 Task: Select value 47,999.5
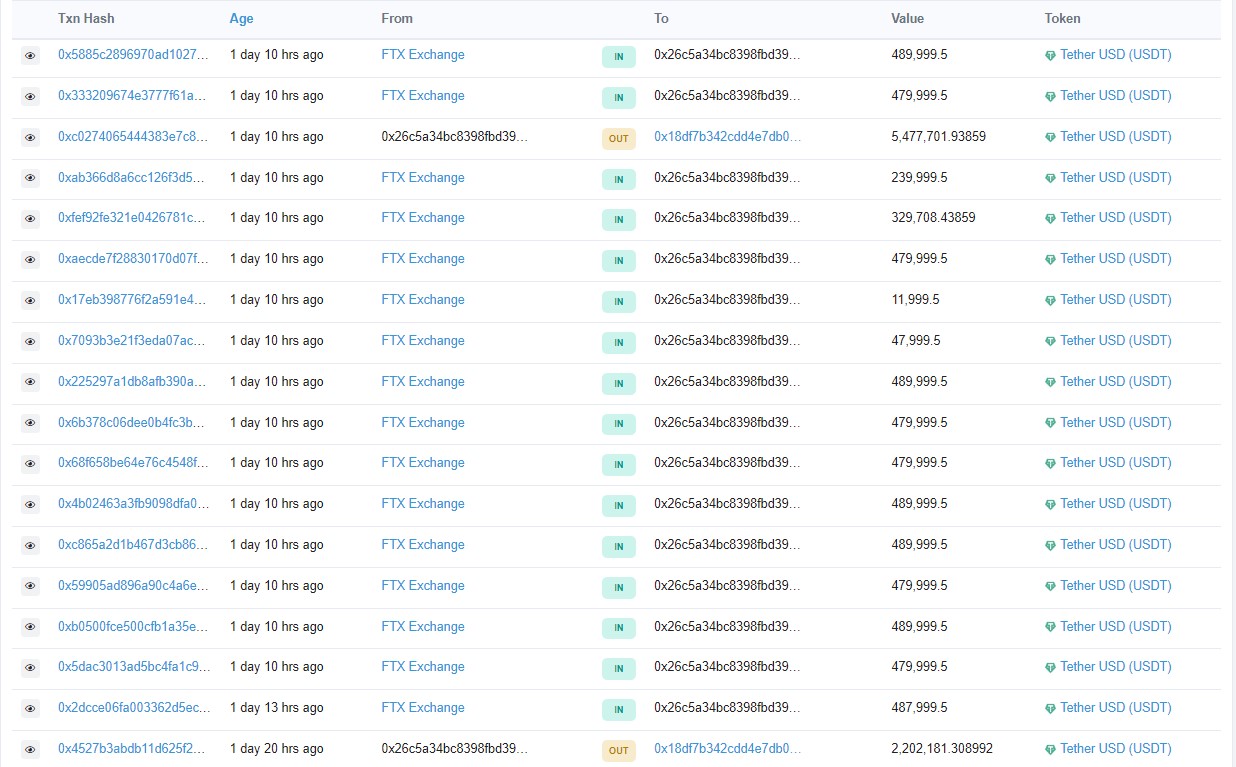click(x=916, y=341)
